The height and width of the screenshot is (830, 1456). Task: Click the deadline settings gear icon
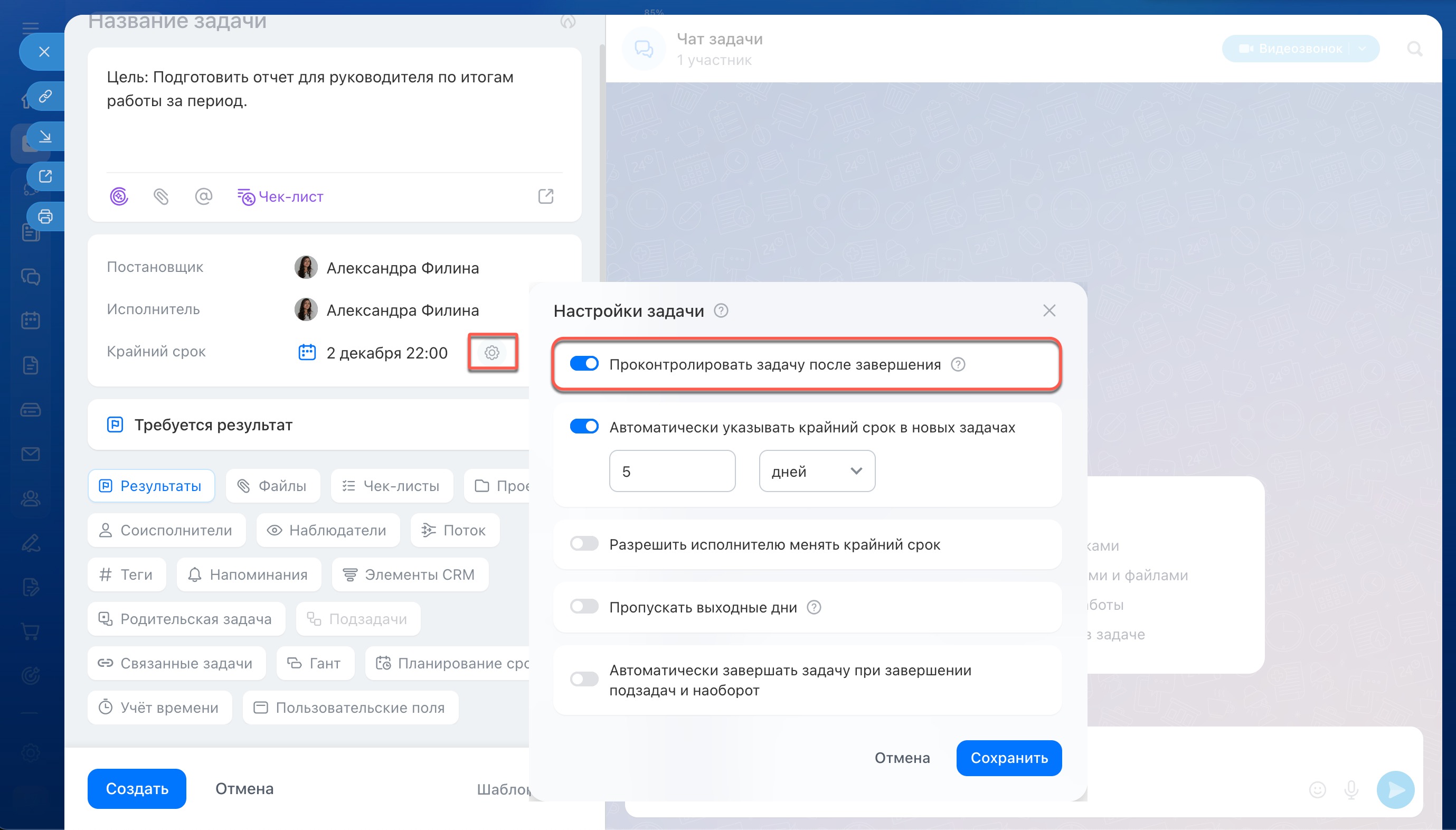492,353
